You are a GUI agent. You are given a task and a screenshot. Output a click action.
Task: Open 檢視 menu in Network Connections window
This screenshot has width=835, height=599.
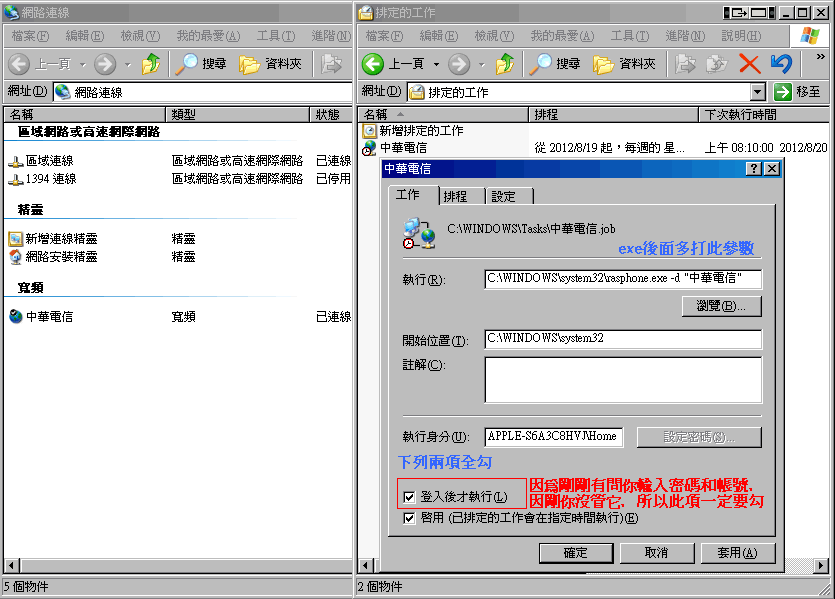coord(140,36)
